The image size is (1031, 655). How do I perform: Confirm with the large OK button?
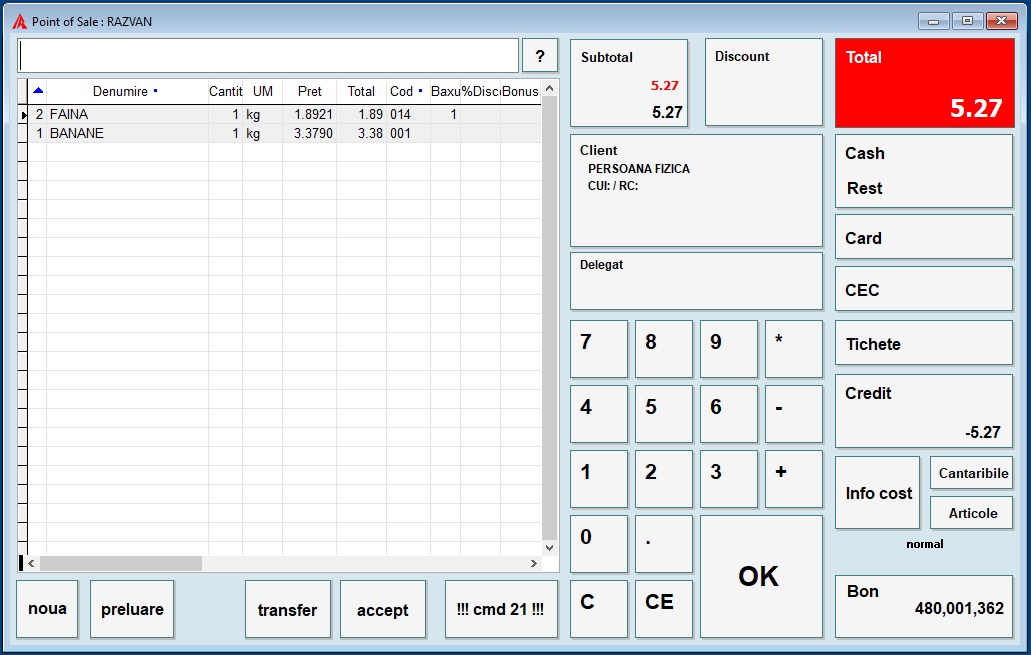pos(761,576)
